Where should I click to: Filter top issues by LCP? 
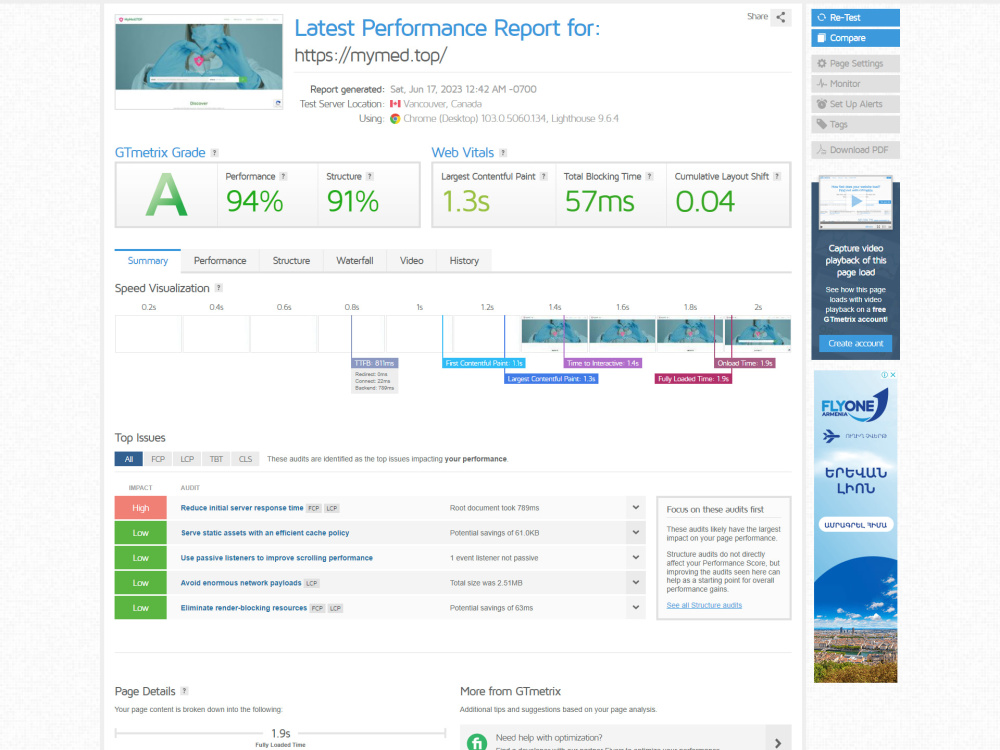tap(187, 459)
